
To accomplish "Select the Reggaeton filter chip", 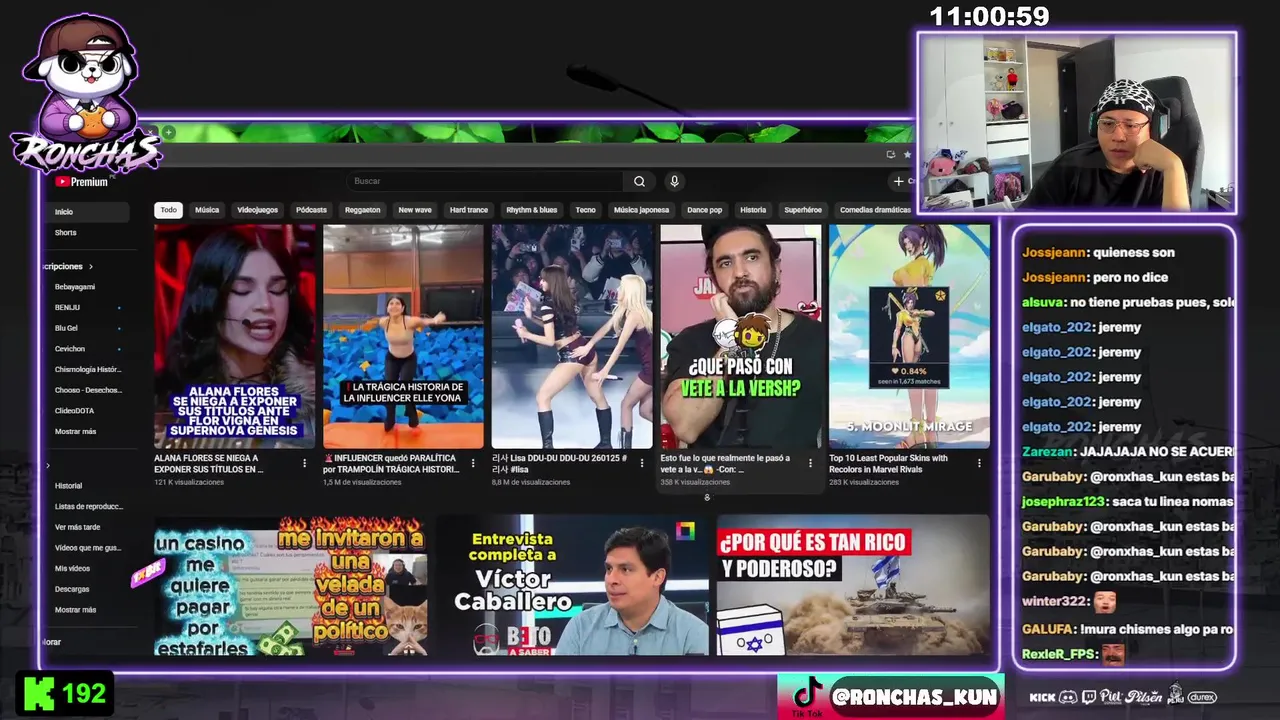I will coord(363,210).
